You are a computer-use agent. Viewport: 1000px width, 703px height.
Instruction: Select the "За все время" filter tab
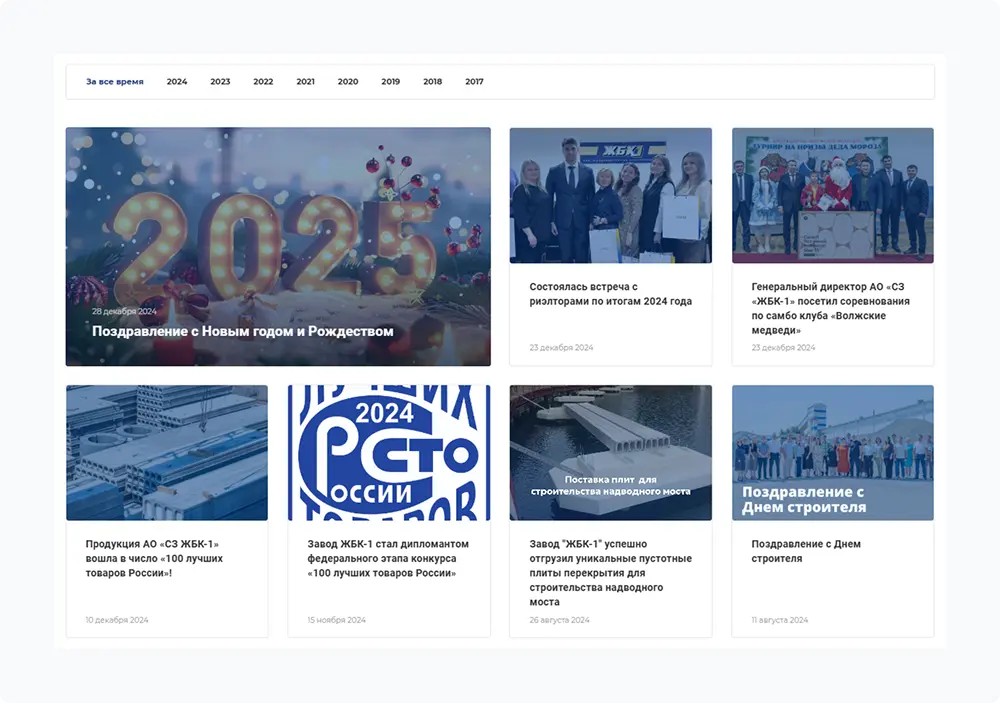[x=114, y=82]
